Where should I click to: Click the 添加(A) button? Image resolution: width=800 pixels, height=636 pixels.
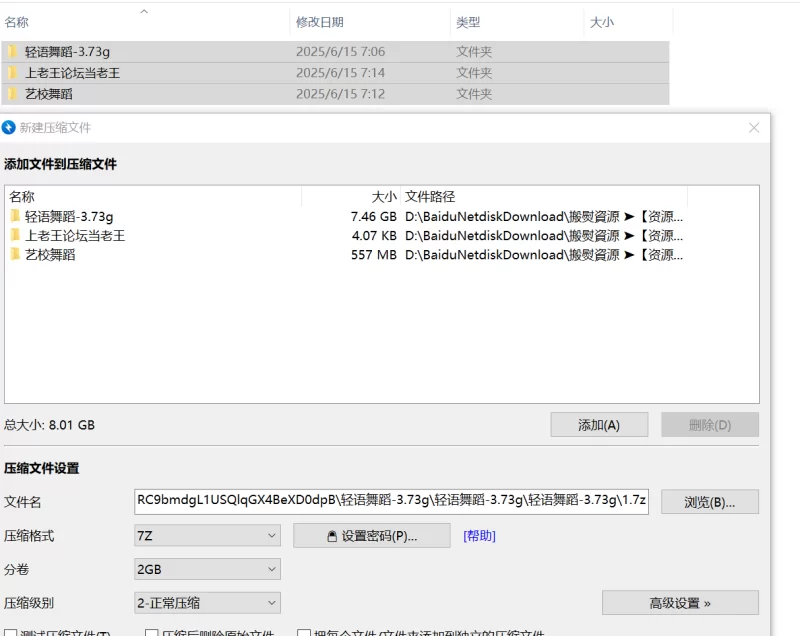coord(599,424)
